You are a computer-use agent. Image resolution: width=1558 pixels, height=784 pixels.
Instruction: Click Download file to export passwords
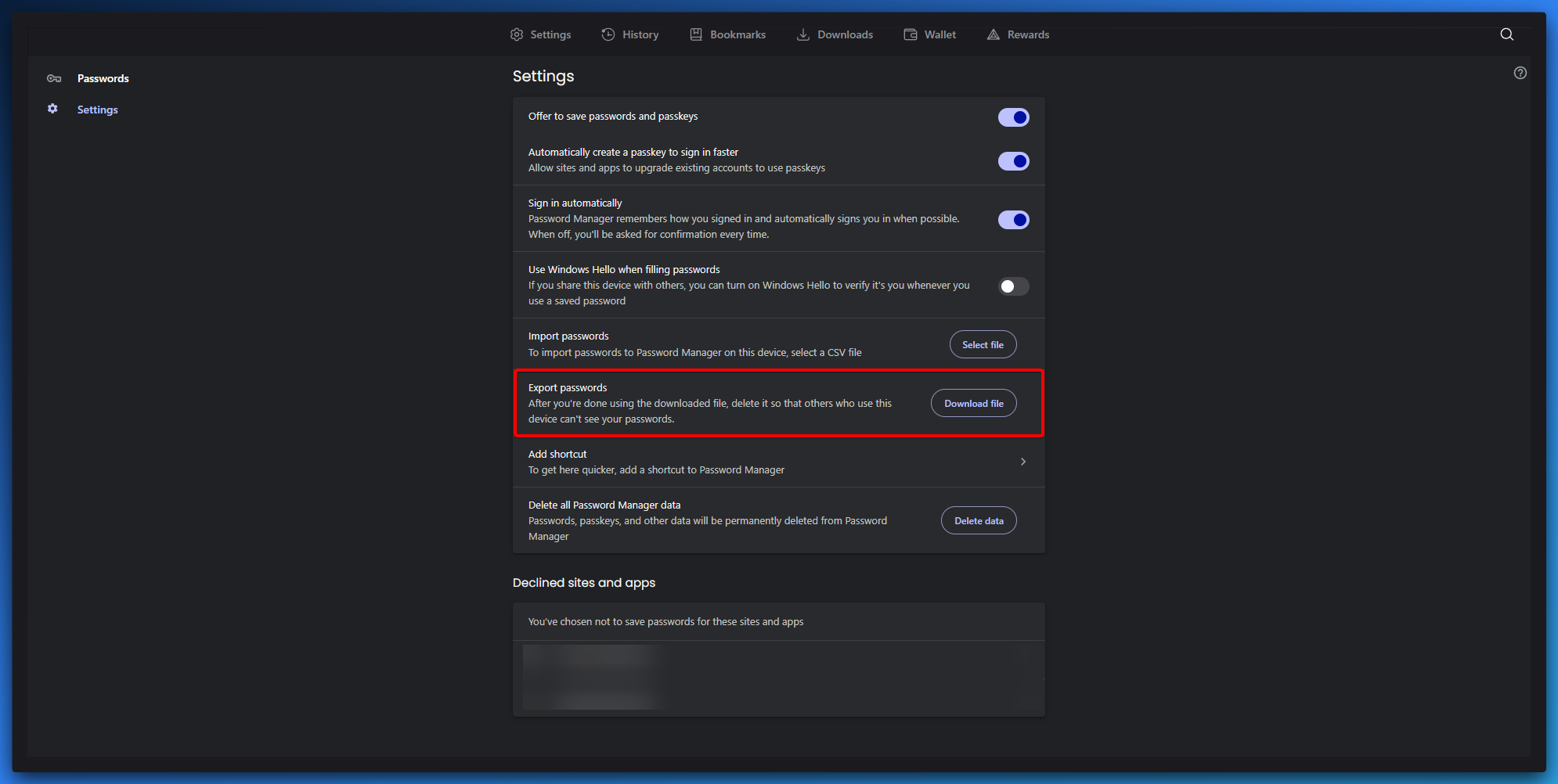tap(973, 404)
